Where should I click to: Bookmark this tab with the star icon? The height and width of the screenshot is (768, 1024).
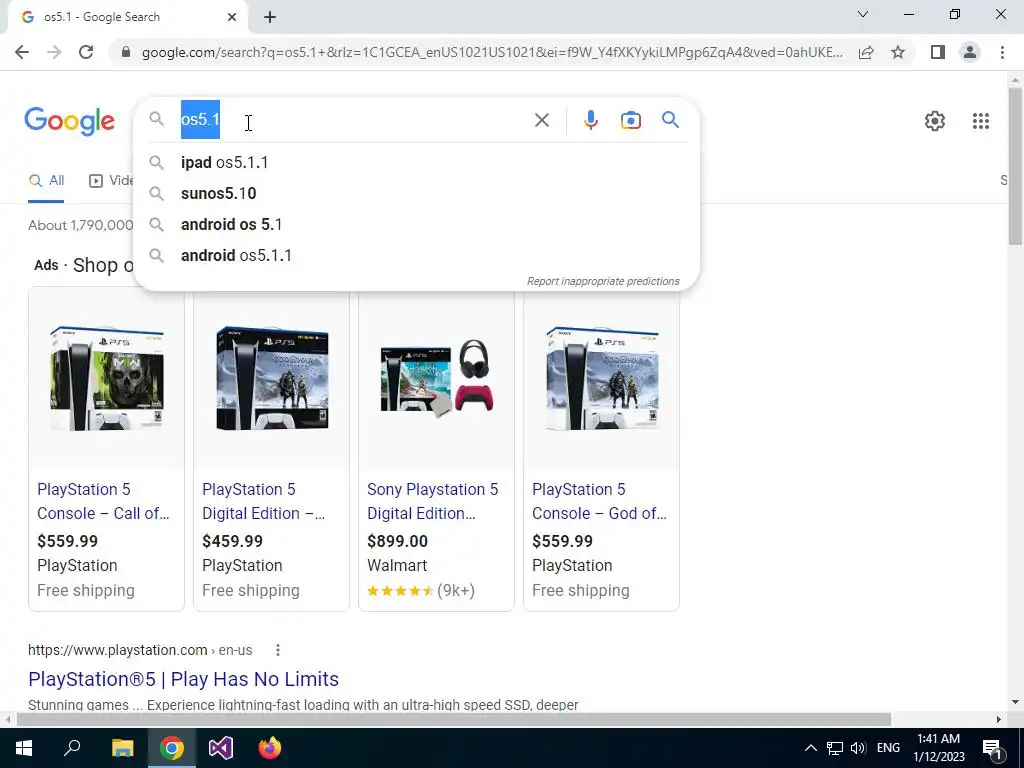(899, 52)
